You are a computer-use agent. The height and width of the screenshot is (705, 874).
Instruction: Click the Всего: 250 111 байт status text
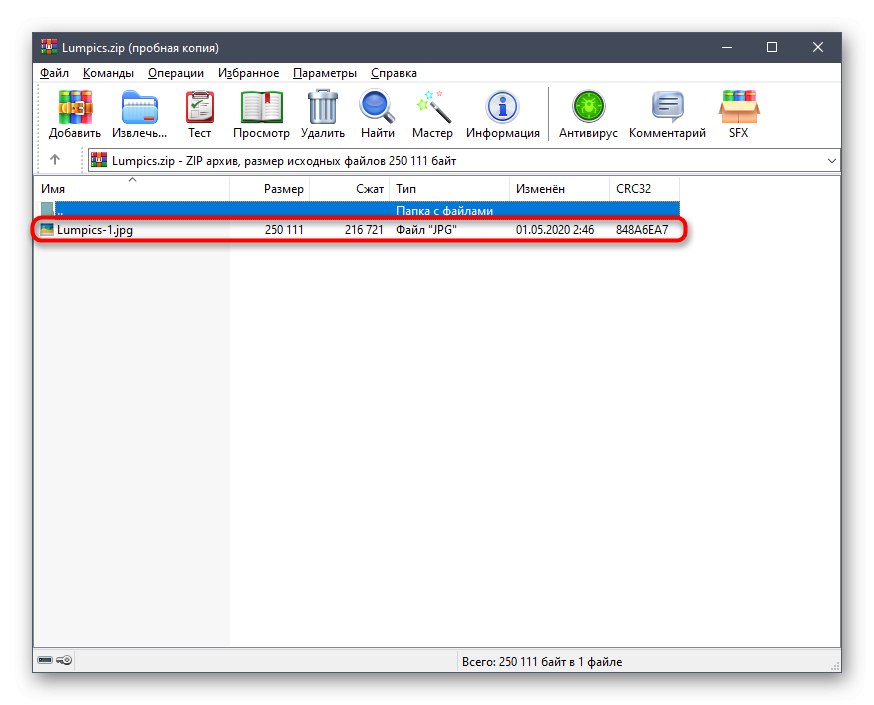pyautogui.click(x=542, y=662)
